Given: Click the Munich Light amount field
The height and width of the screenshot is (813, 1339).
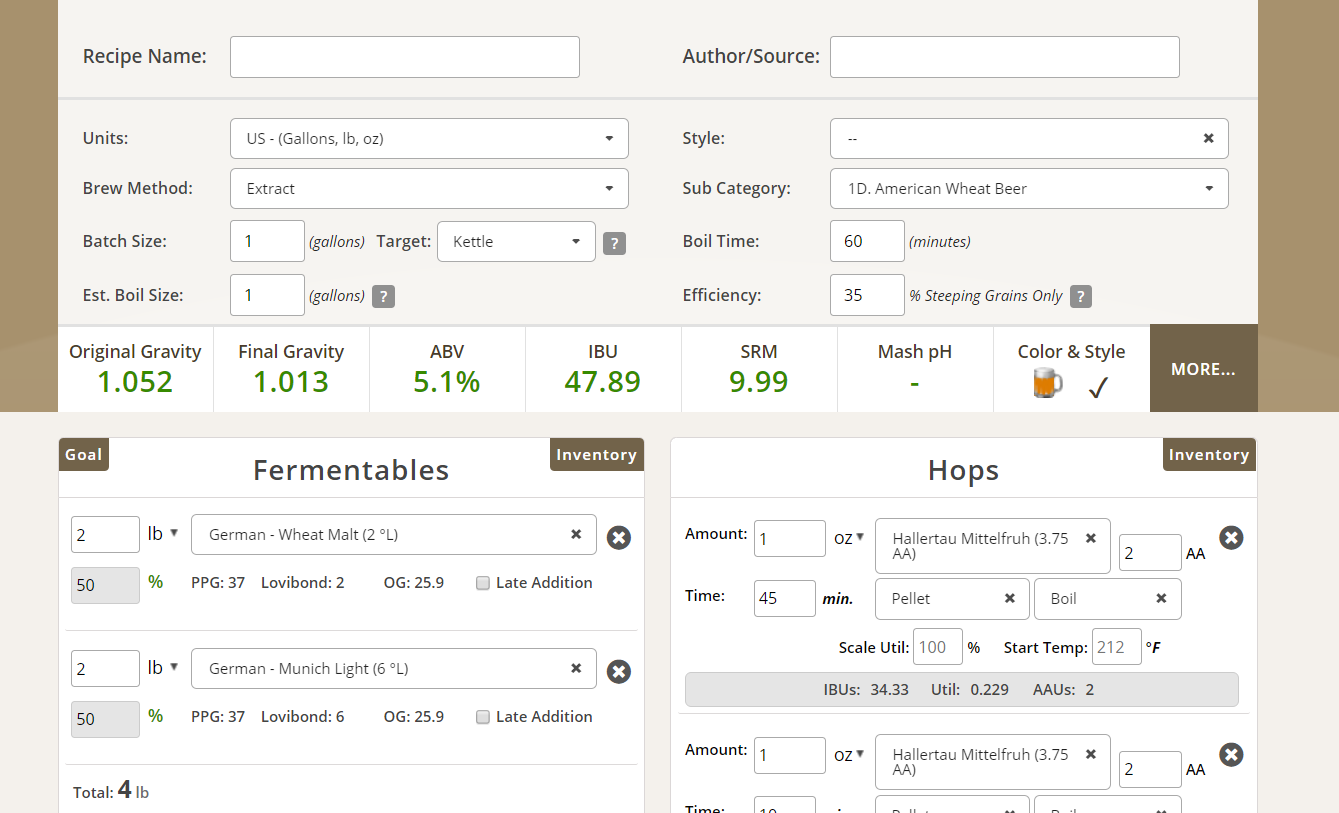Looking at the screenshot, I should click(105, 669).
